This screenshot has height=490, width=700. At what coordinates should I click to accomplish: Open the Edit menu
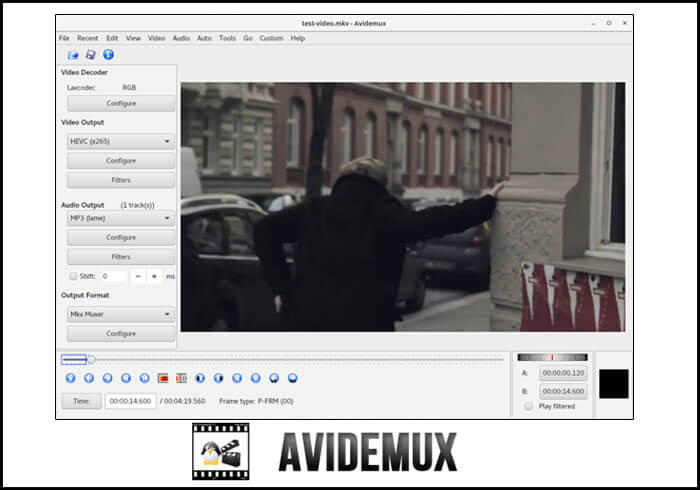112,38
